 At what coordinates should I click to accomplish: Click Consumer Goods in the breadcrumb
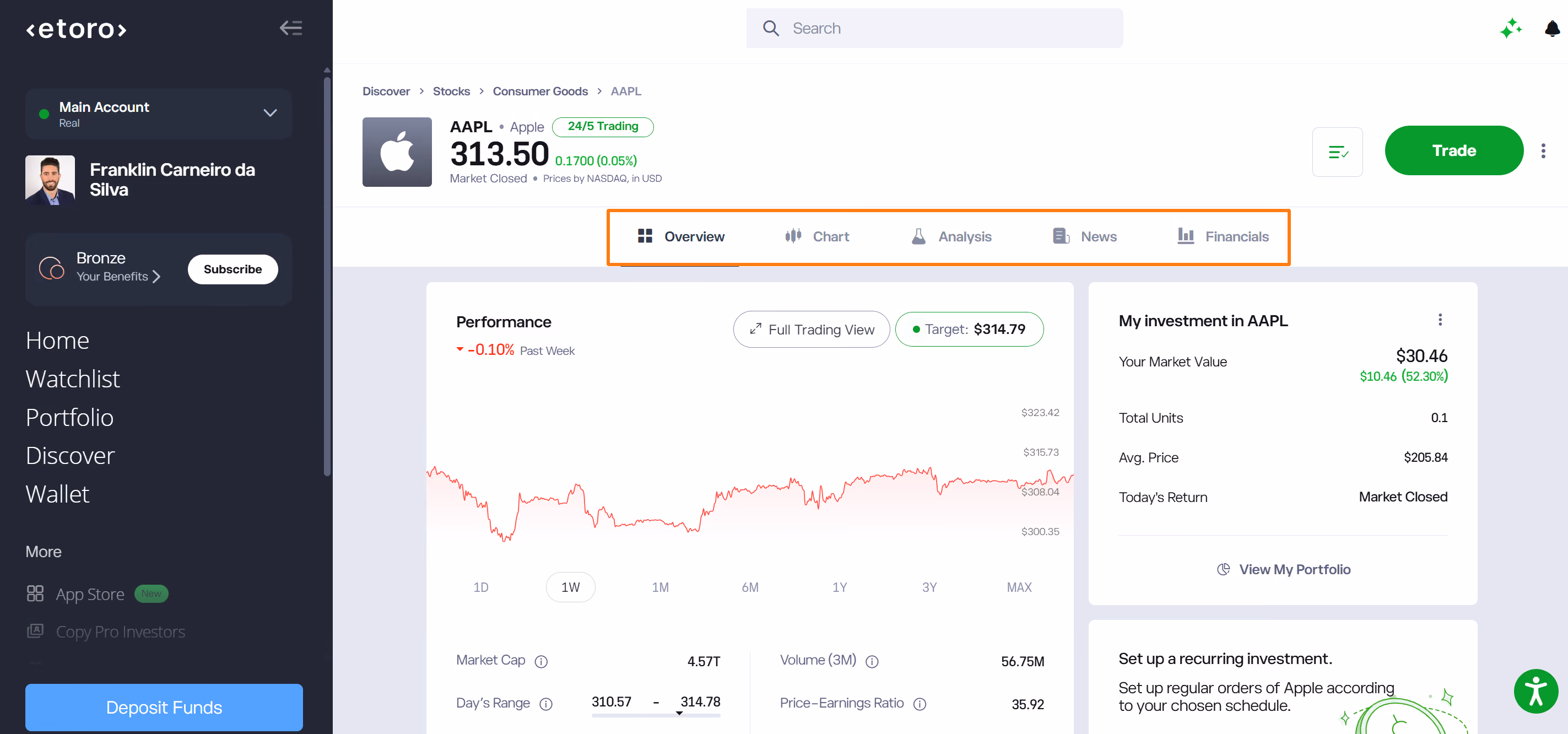click(540, 91)
